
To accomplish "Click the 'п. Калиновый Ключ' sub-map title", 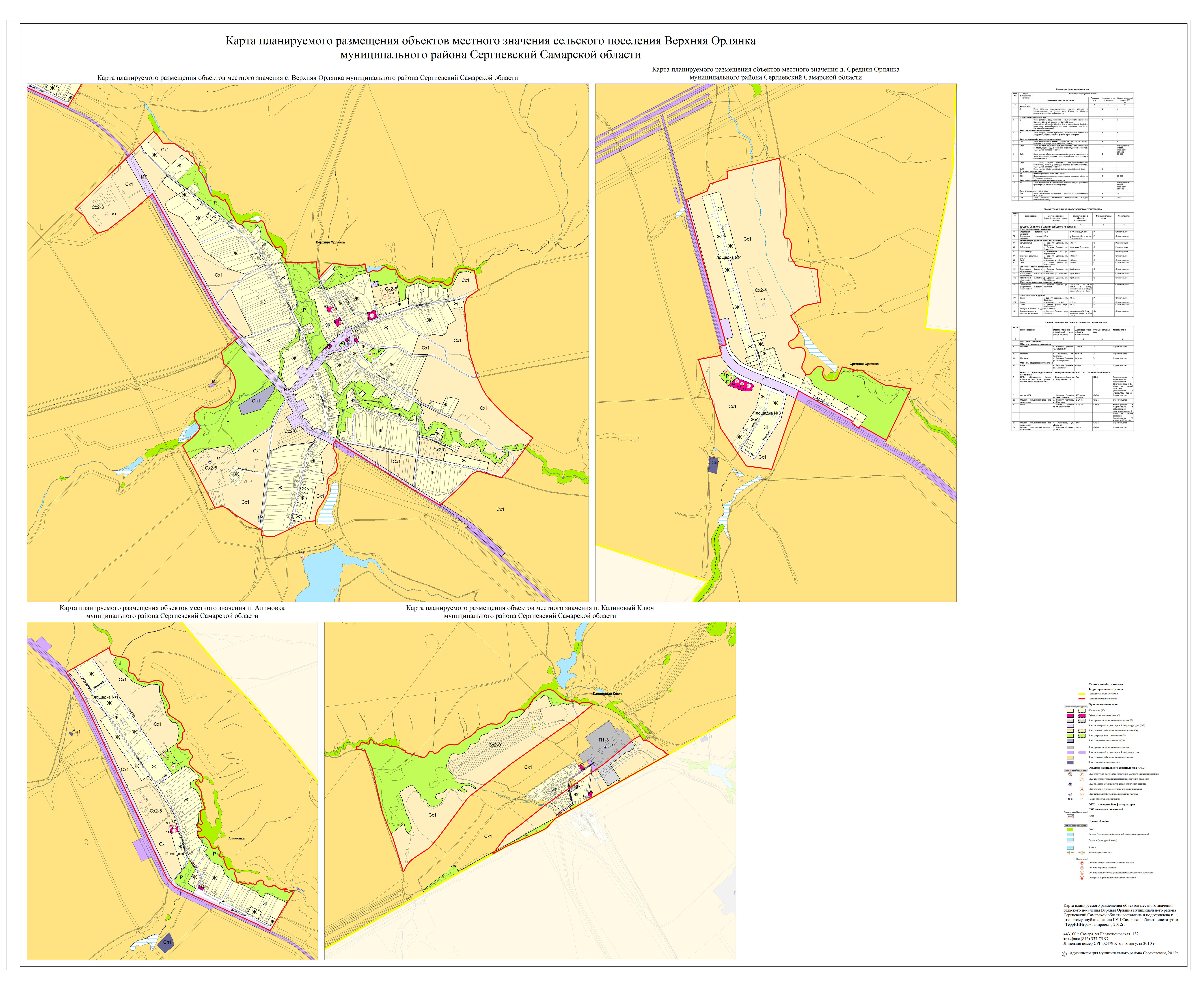I will (x=530, y=611).
